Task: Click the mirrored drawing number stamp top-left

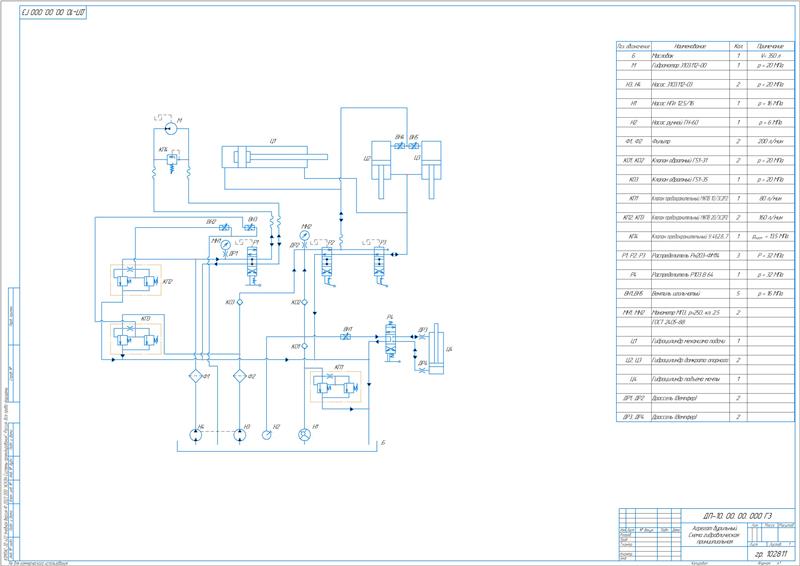Action: [x=53, y=13]
